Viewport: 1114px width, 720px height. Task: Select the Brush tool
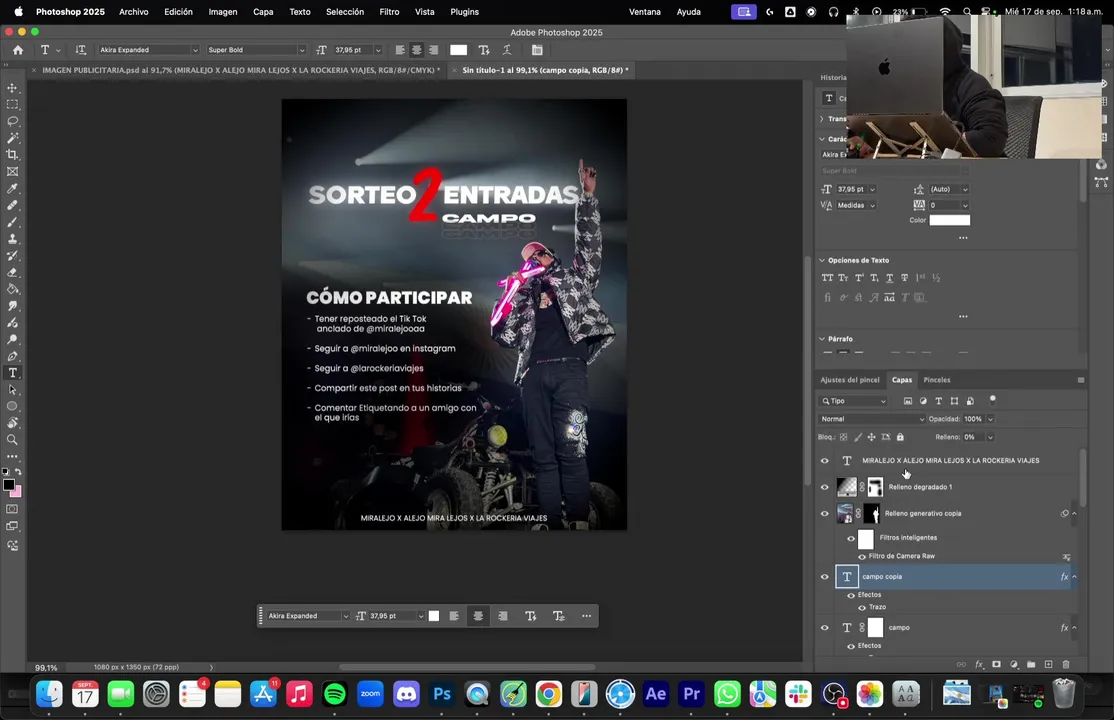[12, 222]
